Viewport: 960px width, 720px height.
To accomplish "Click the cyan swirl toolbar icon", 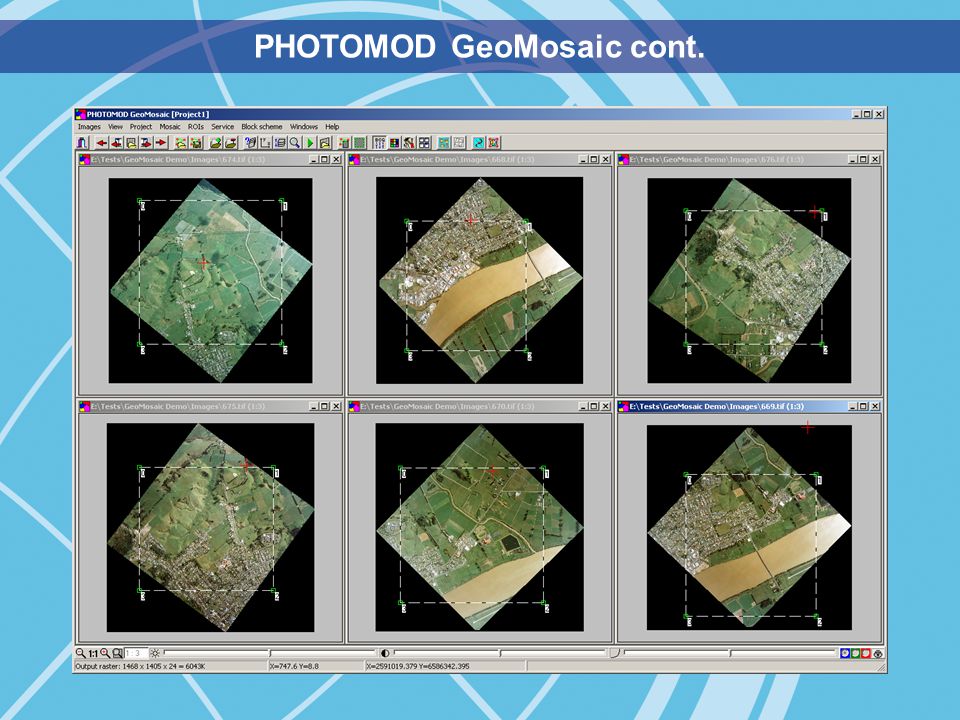I will [478, 143].
